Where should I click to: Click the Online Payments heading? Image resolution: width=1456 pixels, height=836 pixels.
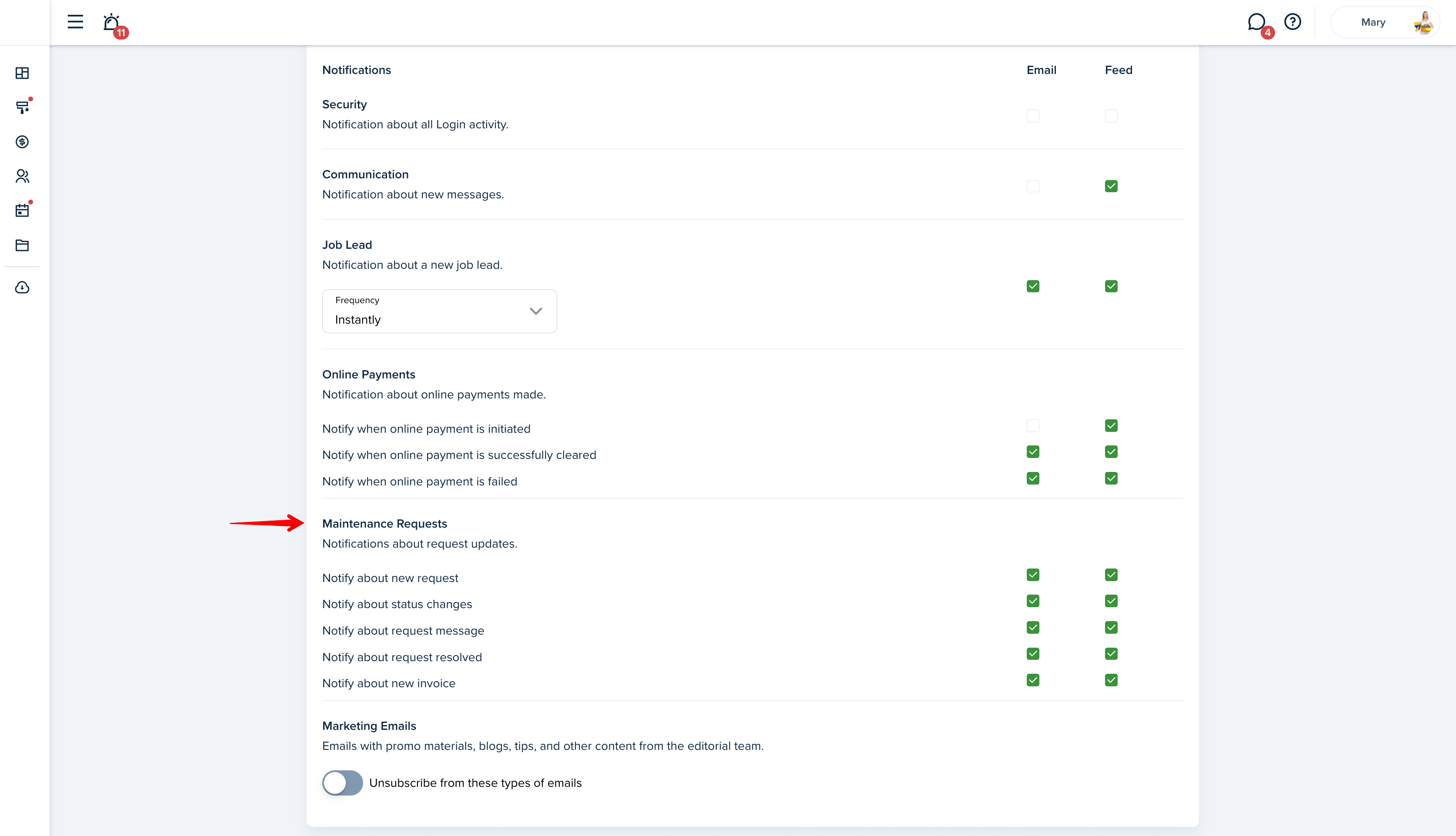pyautogui.click(x=368, y=375)
